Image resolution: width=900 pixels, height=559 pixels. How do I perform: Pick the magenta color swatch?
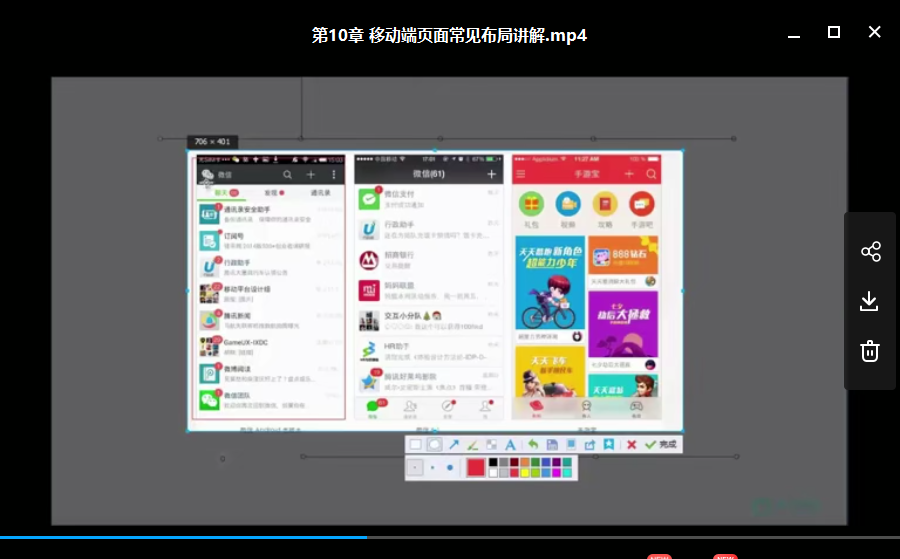pyautogui.click(x=557, y=473)
